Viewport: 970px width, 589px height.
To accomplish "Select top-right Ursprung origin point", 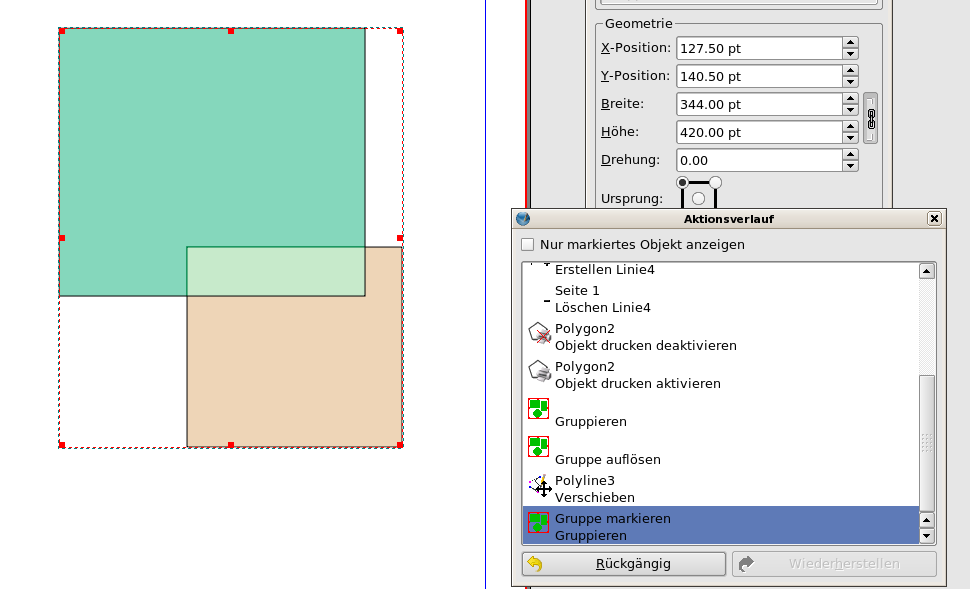I will click(715, 182).
